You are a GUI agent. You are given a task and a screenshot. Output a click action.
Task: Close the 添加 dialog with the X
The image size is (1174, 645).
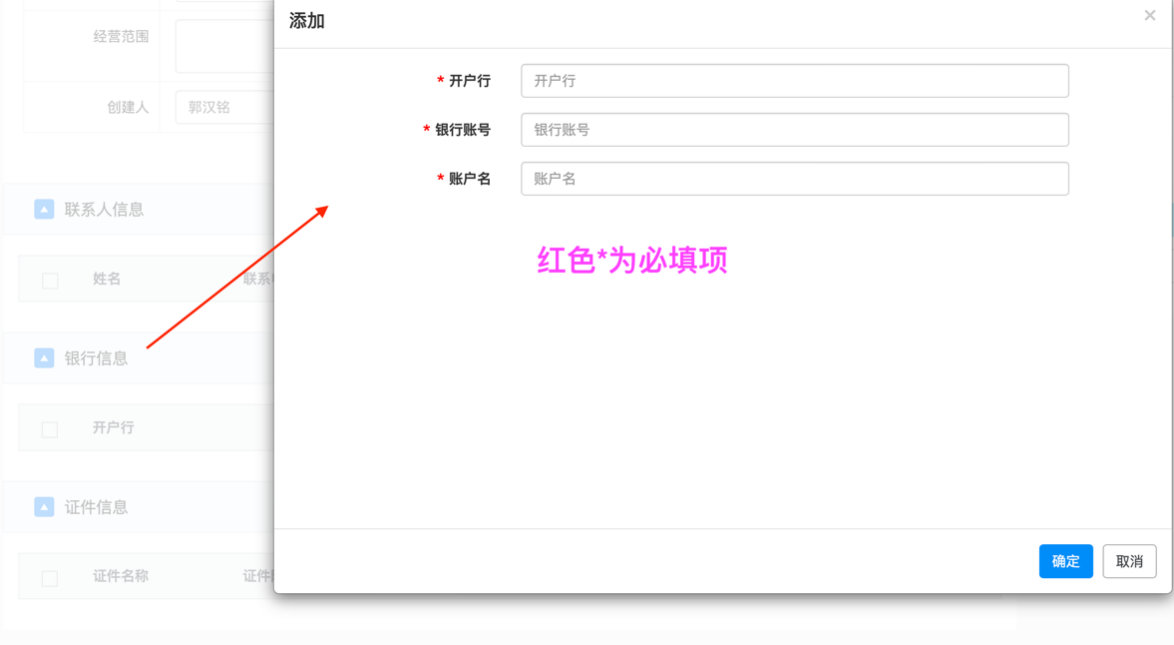click(x=1149, y=15)
